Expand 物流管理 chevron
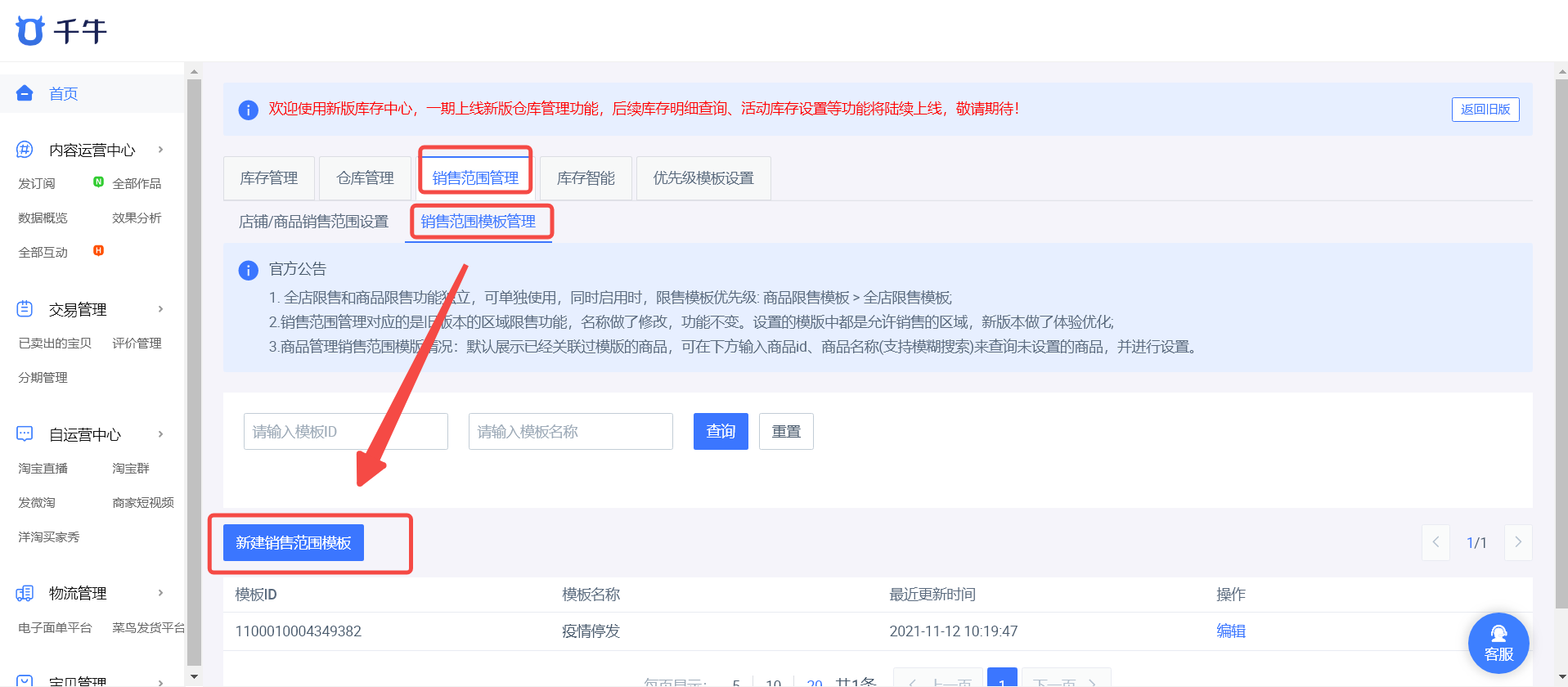Screen dimensions: 1568x687 point(160,593)
